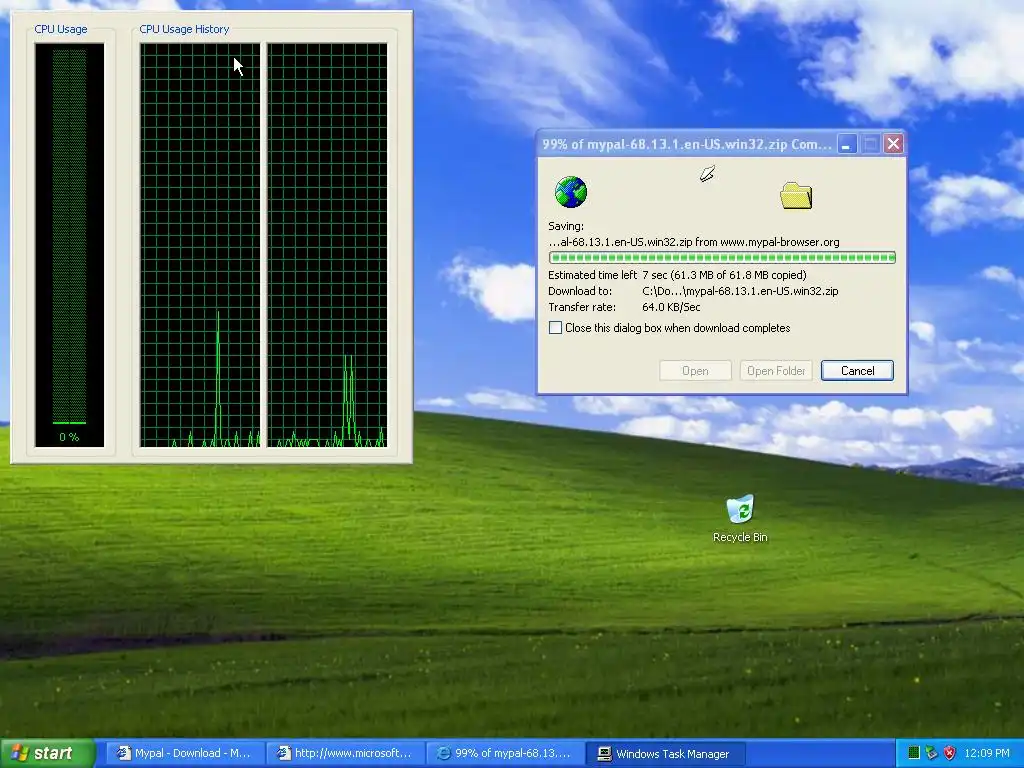The width and height of the screenshot is (1024, 768).
Task: Click the Windows logo on the start button
Action: [20, 753]
